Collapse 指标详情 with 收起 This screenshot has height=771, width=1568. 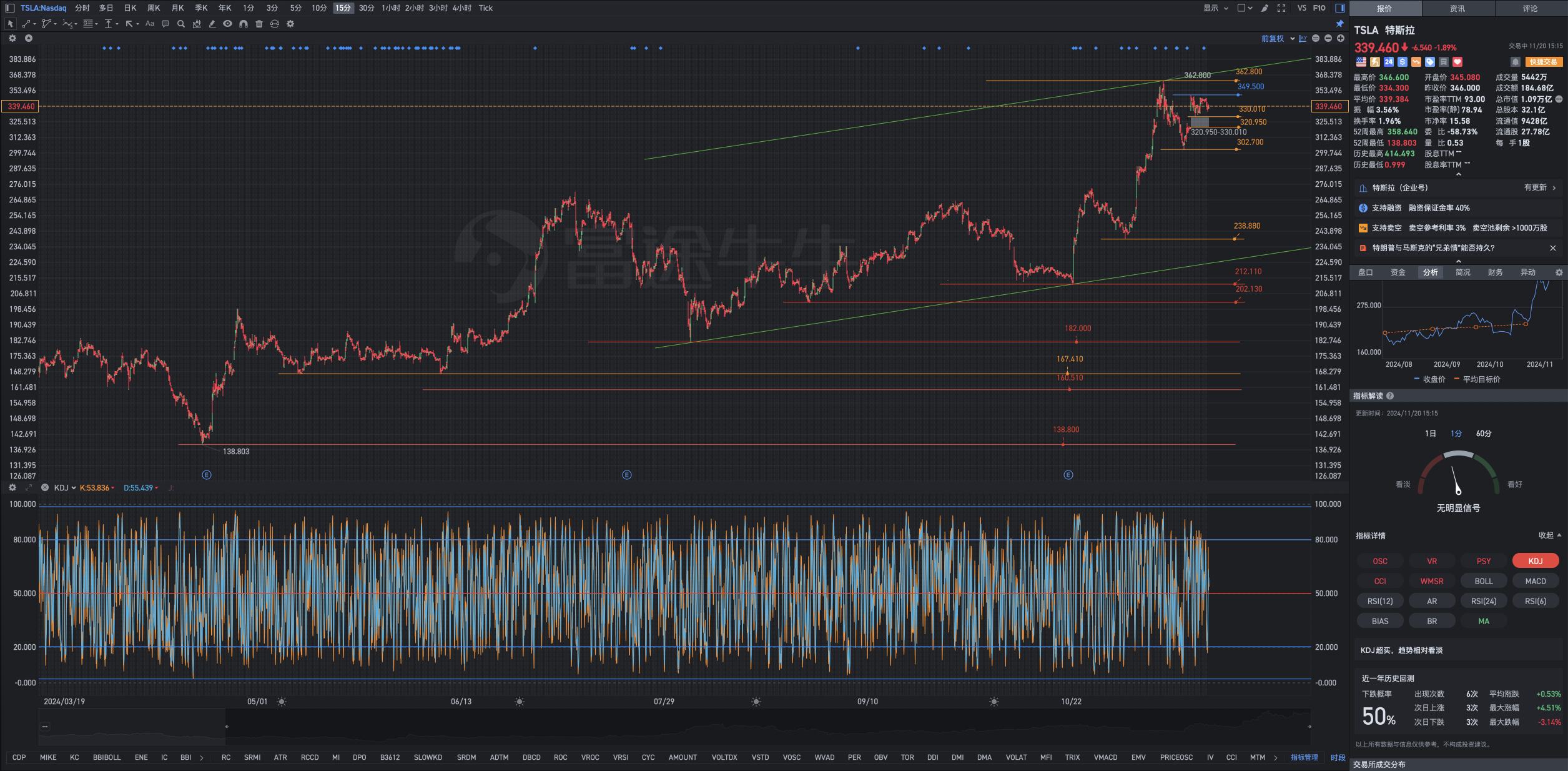coord(1550,535)
